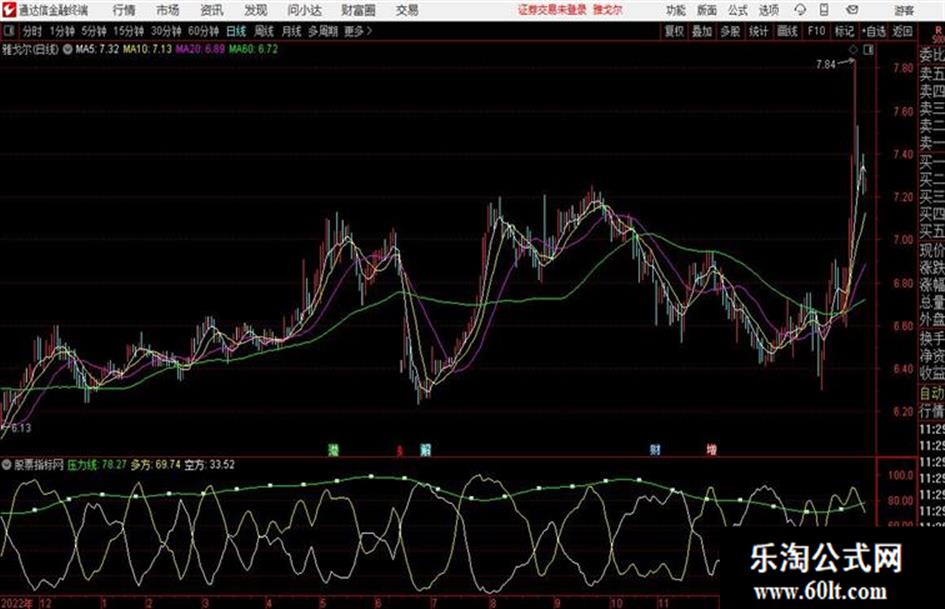Open the 交易 menu
Screen dimensions: 945x609
tap(407, 10)
